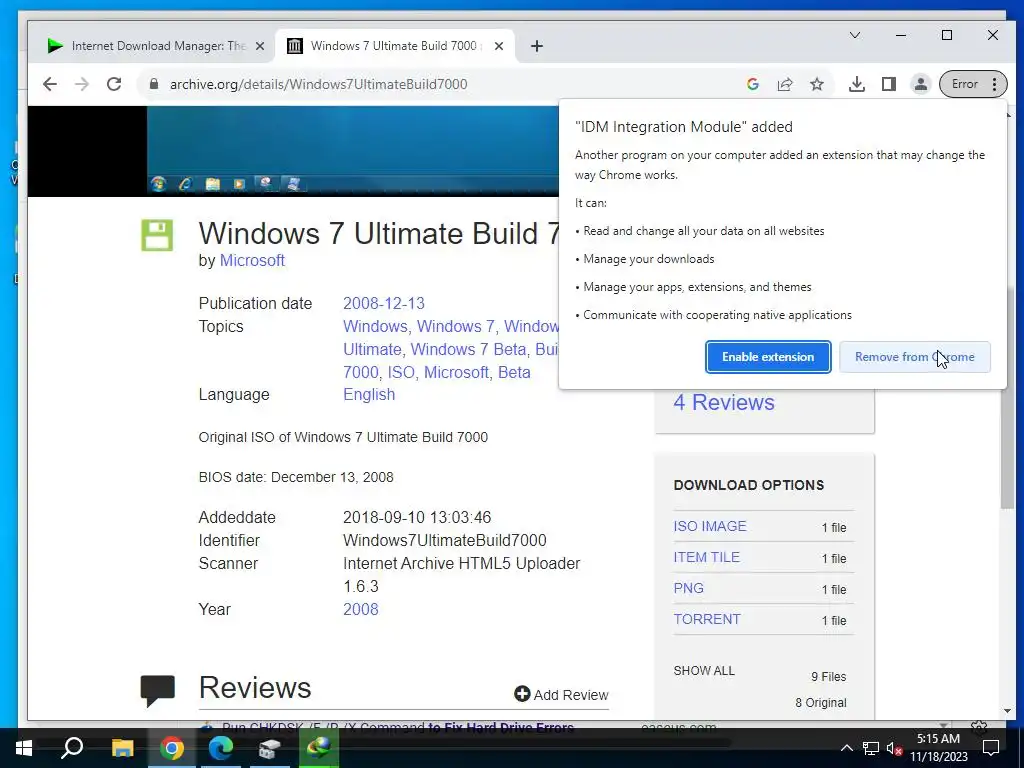Close the Windows 7 Ultimate Build tab
The width and height of the screenshot is (1024, 768).
(x=499, y=46)
